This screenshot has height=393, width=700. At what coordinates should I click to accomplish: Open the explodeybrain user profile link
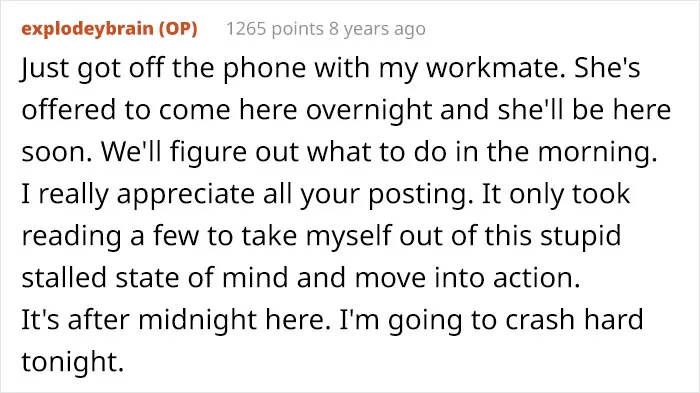point(88,29)
